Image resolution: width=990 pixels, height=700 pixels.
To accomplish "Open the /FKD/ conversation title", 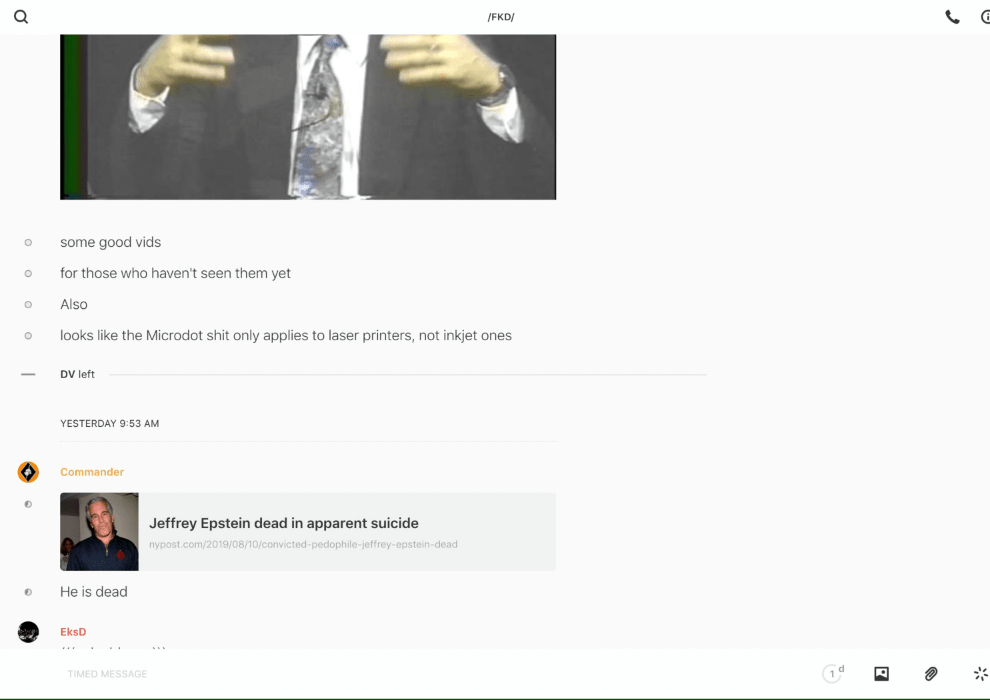I will (501, 17).
